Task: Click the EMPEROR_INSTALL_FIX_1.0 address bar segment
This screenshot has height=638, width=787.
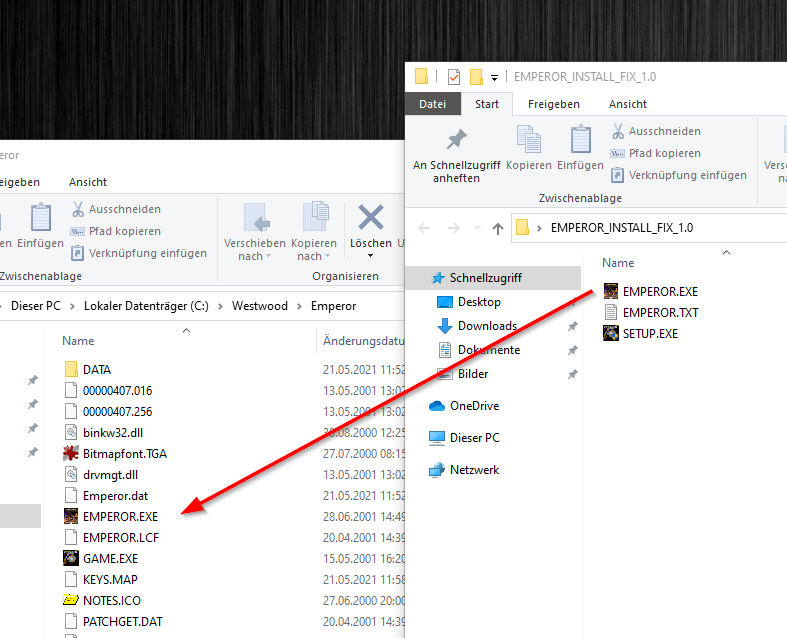Action: point(622,228)
